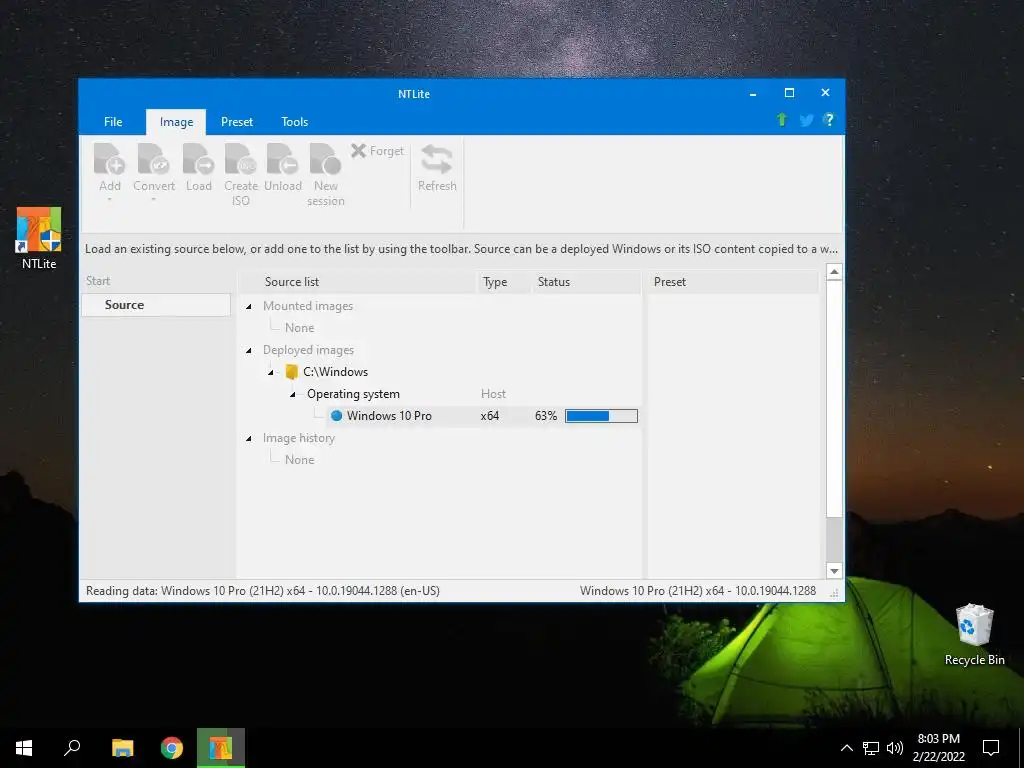The image size is (1024, 768).
Task: Click the Convert toolbar icon
Action: 153,159
